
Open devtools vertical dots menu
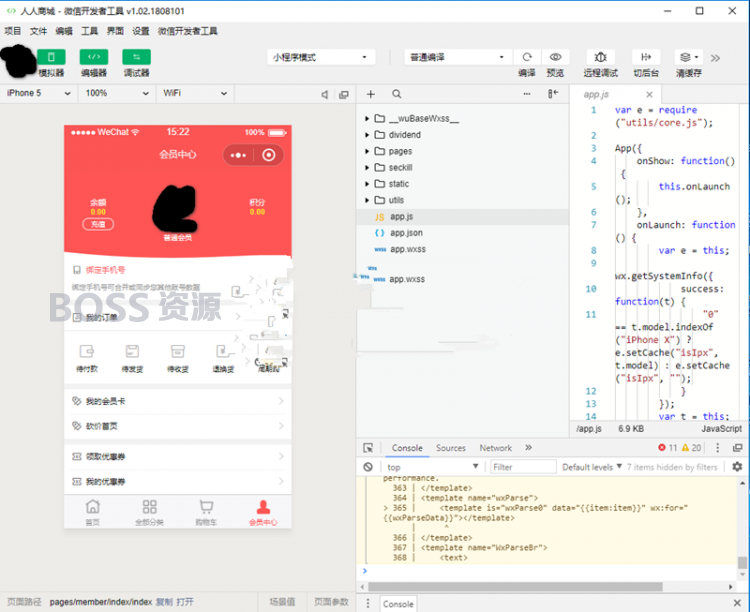(x=717, y=447)
